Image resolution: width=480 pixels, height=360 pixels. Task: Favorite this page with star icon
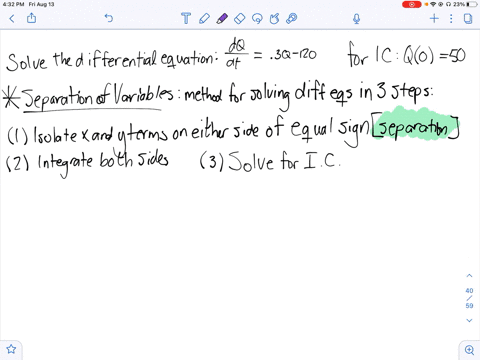coord(11,349)
